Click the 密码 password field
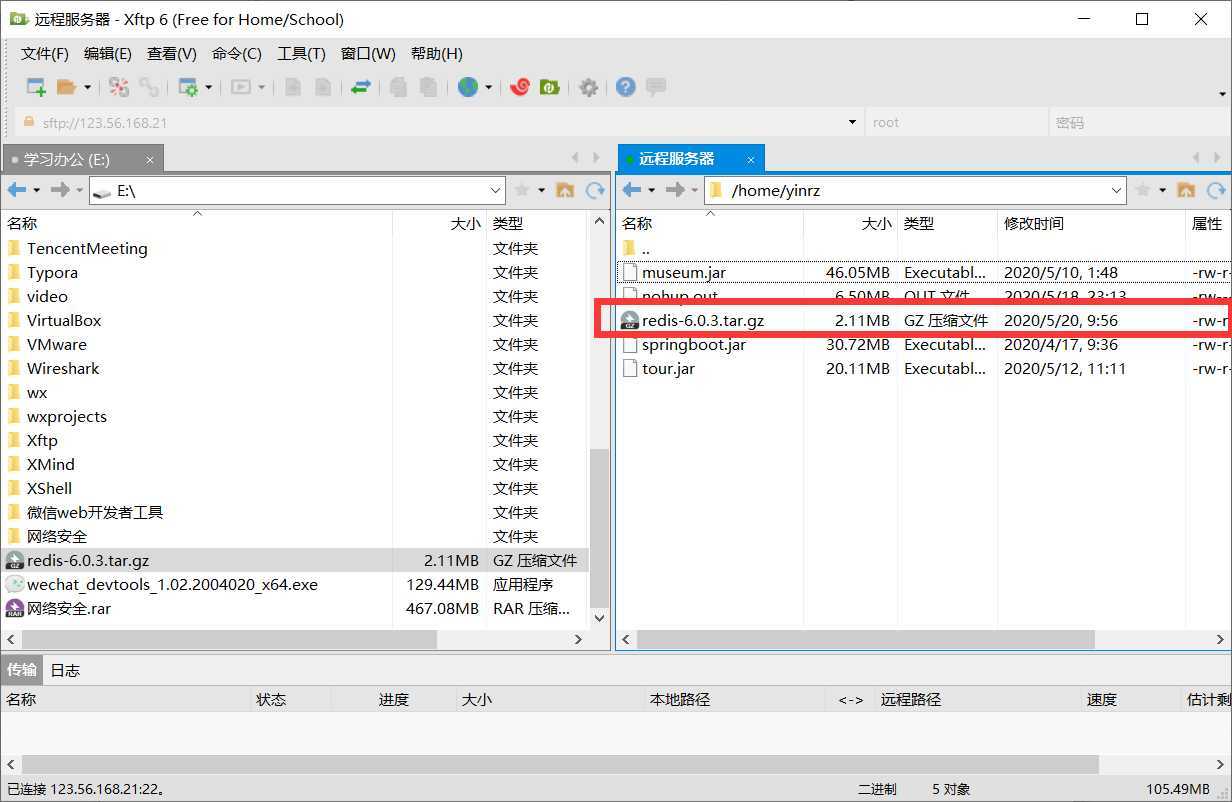This screenshot has width=1232, height=802. pyautogui.click(x=1137, y=122)
